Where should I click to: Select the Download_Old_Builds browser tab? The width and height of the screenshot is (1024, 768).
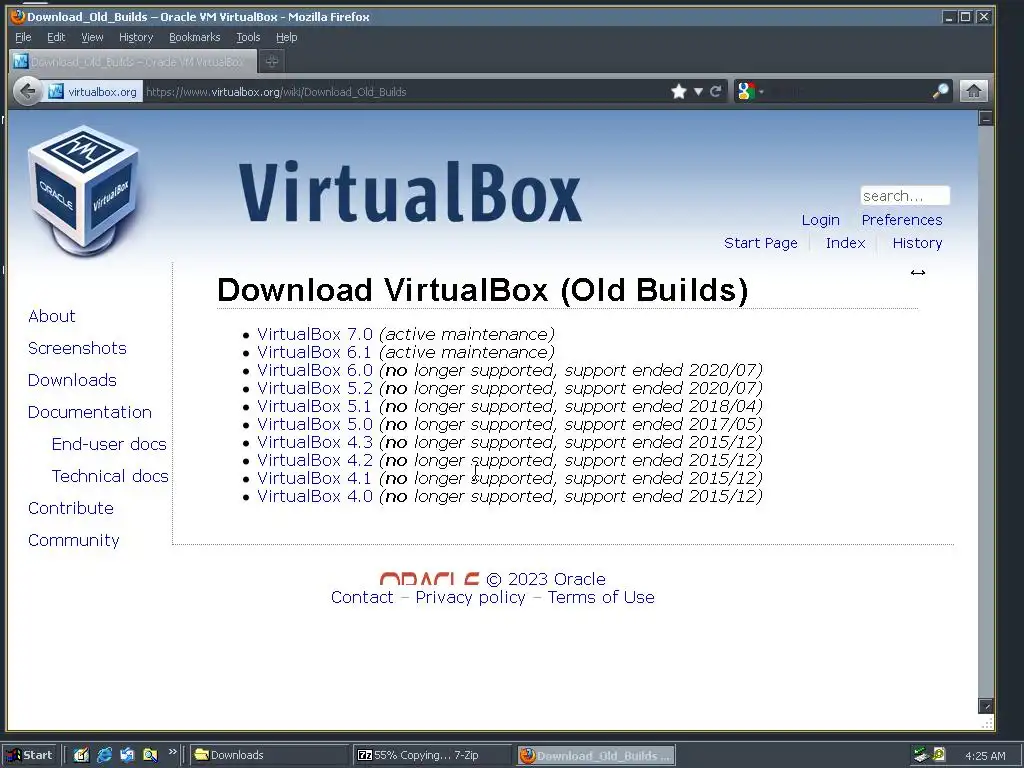[132, 61]
